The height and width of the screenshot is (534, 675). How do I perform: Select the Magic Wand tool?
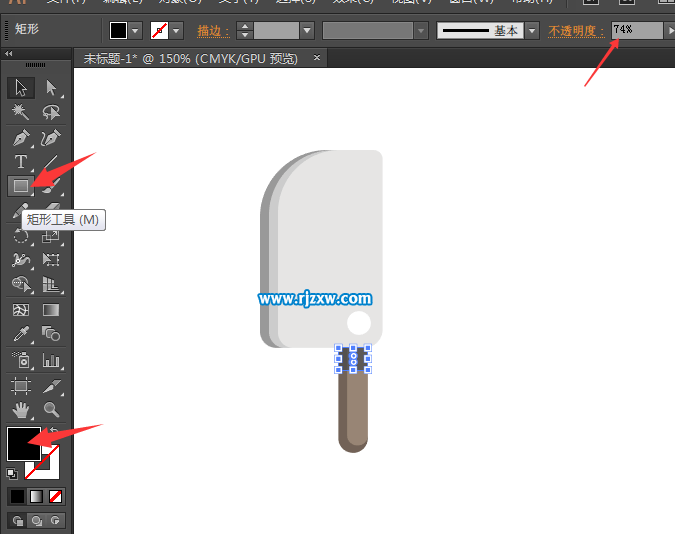point(20,113)
